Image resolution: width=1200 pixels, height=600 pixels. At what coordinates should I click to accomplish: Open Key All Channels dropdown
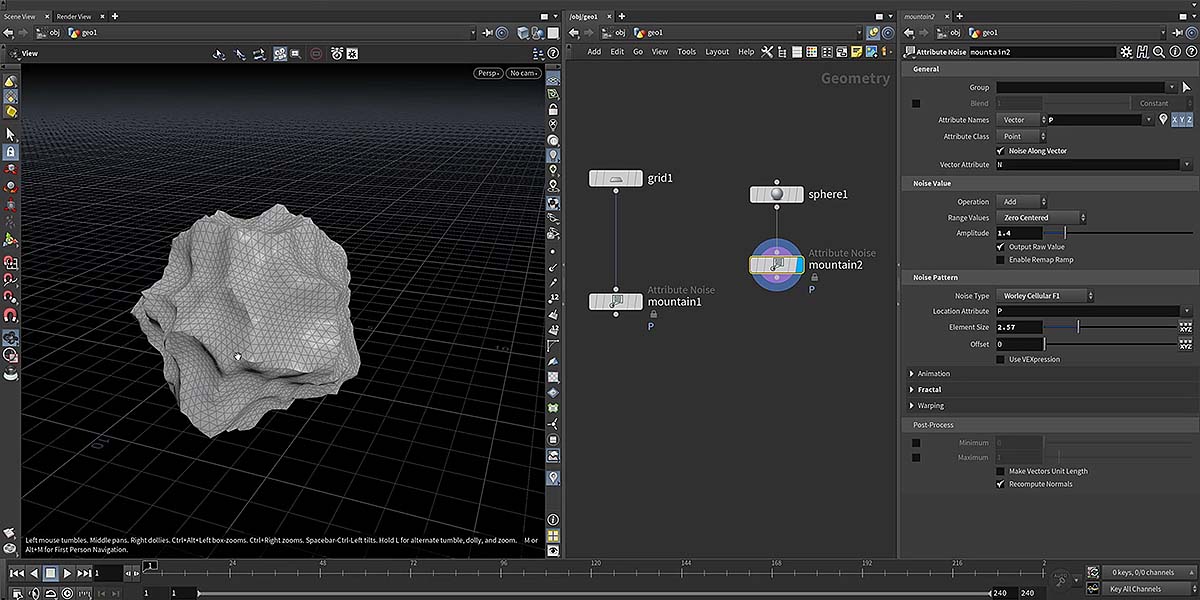(1148, 589)
